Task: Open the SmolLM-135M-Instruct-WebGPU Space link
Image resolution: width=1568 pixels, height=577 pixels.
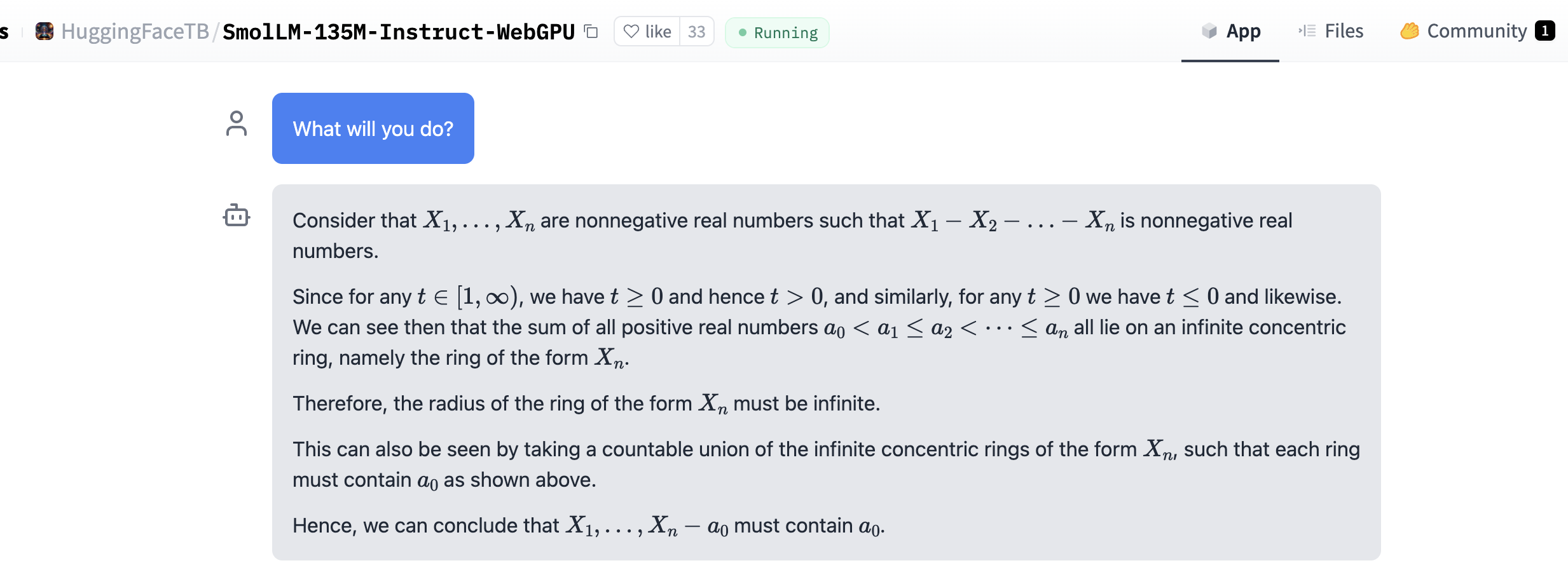Action: 399,31
